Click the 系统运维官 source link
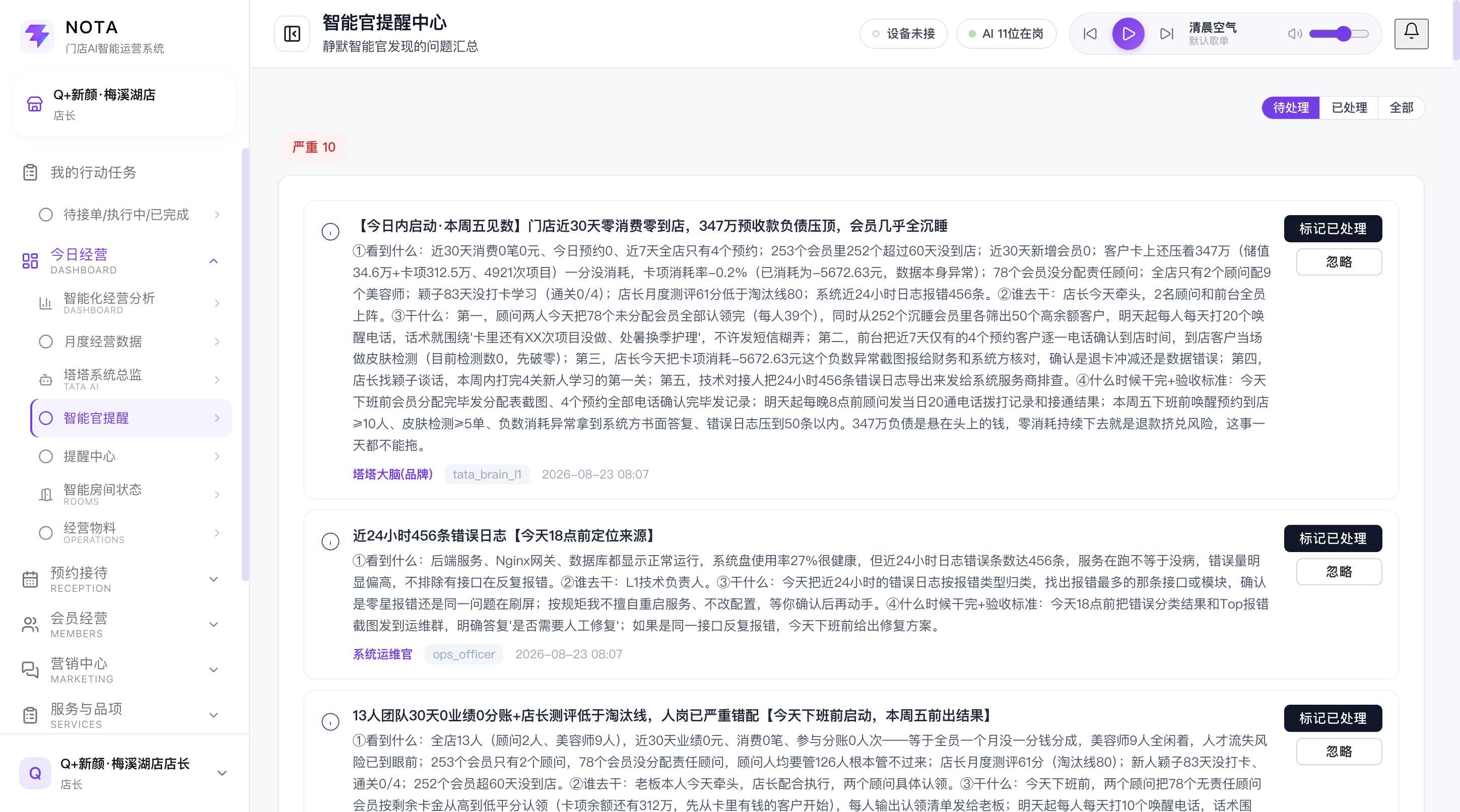This screenshot has height=812, width=1460. (382, 654)
